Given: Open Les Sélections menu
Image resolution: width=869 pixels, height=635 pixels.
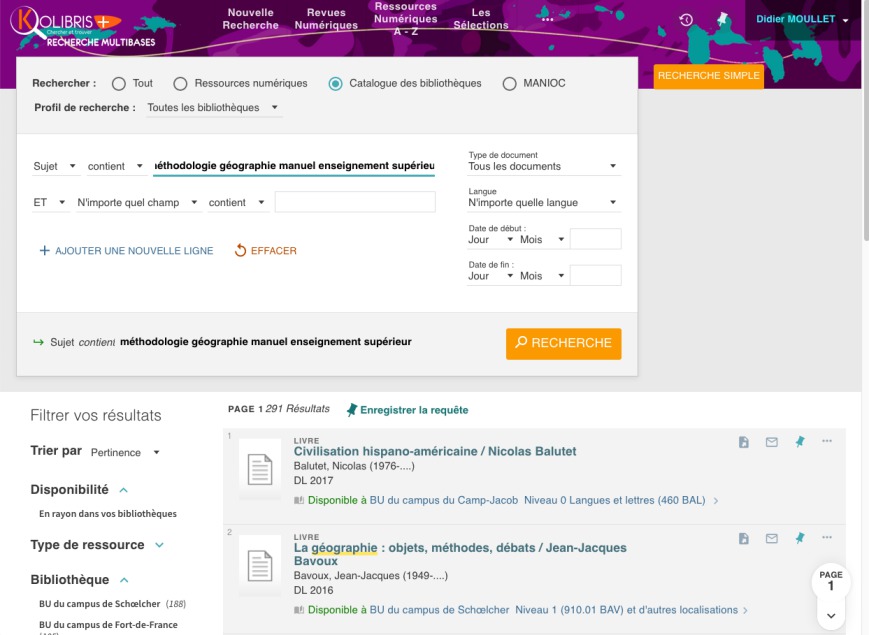Looking at the screenshot, I should pos(481,19).
